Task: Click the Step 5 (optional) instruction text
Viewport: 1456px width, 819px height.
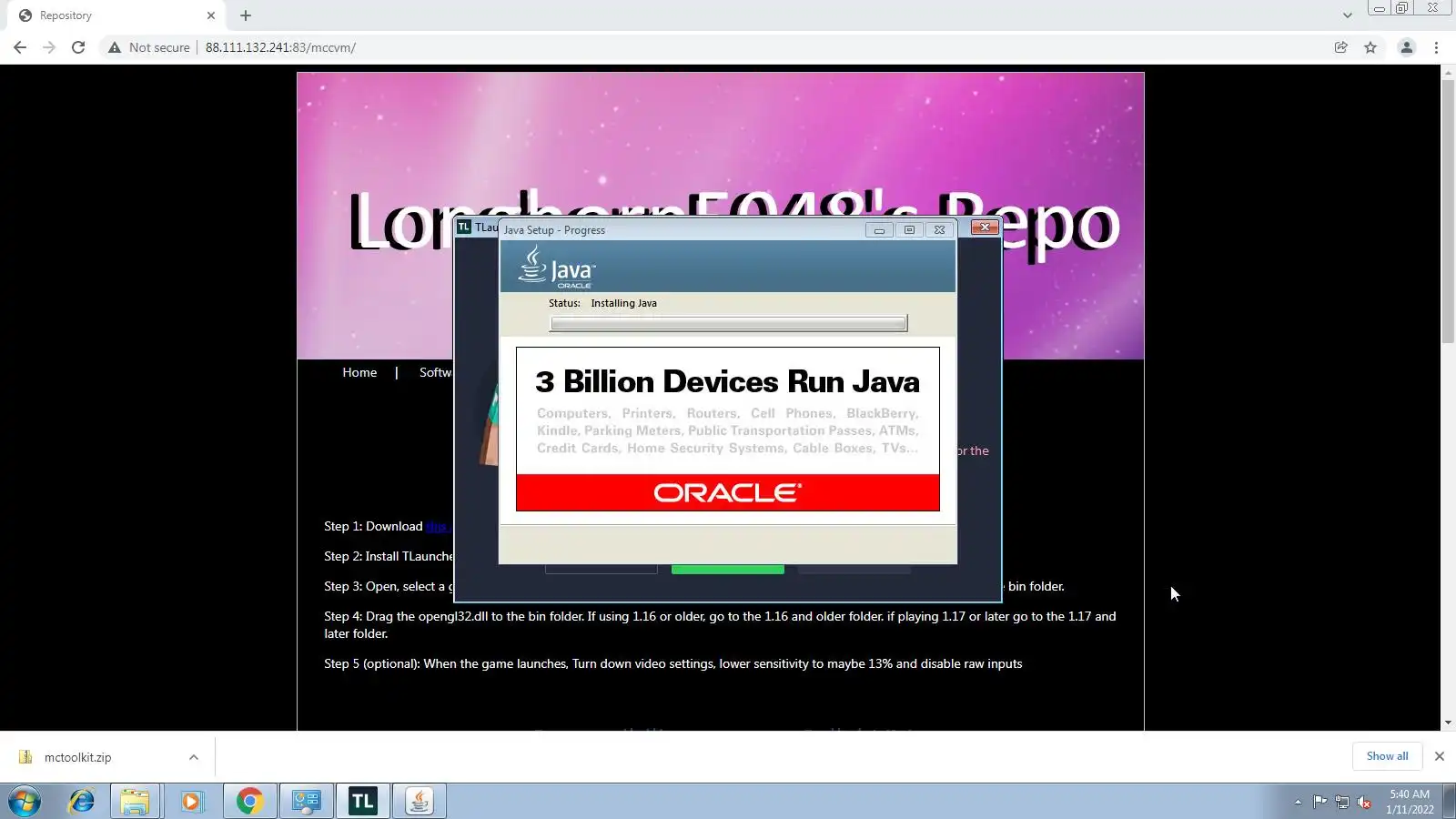Action: coord(673,663)
